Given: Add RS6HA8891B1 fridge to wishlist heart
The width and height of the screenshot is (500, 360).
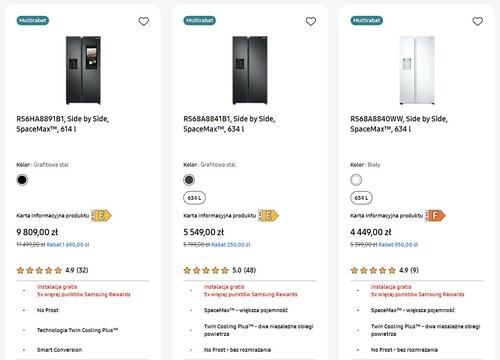Looking at the screenshot, I should 144,21.
